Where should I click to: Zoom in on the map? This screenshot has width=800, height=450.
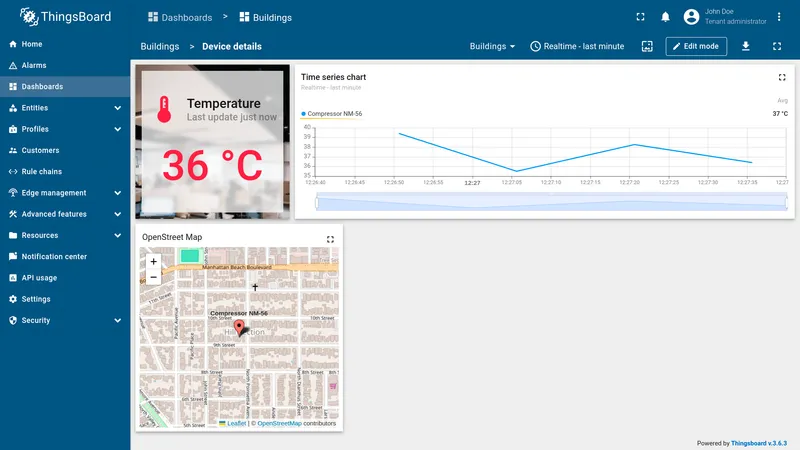click(154, 261)
